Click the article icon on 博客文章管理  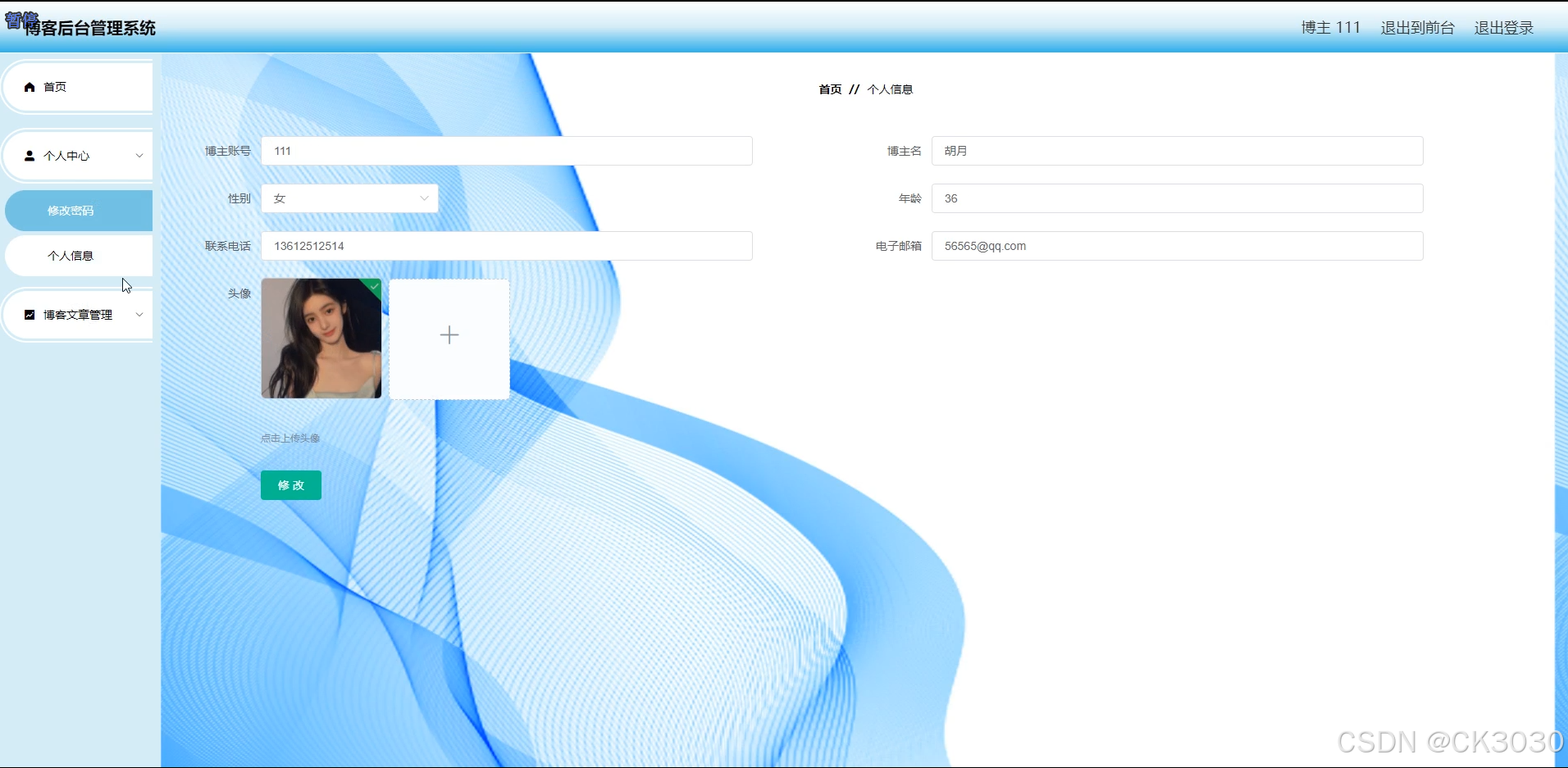pos(29,315)
